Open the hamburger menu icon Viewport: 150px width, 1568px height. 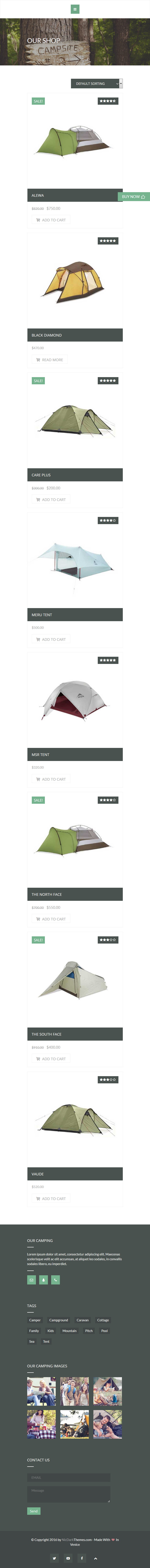tap(75, 9)
